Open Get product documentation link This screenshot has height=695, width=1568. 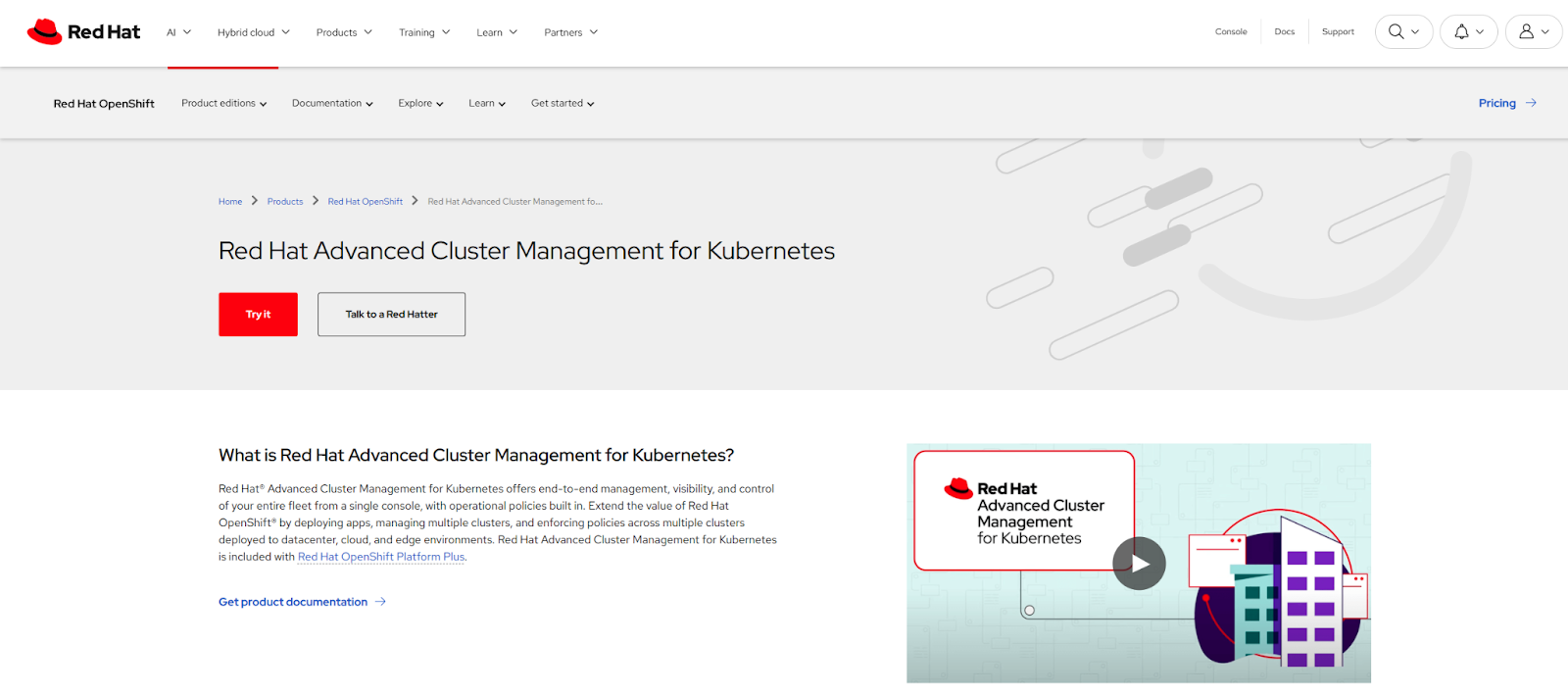293,602
